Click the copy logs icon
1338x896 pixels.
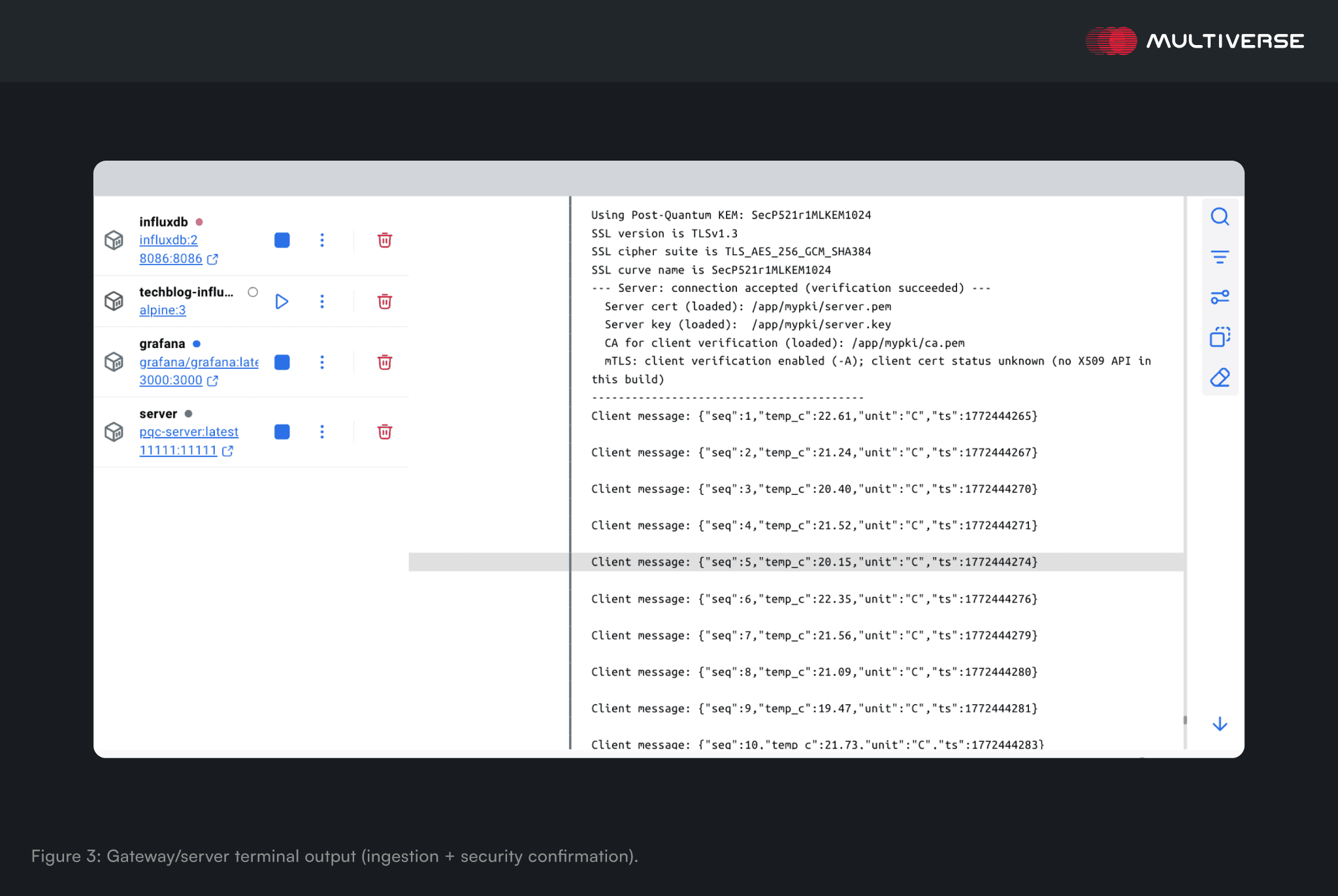(1219, 337)
